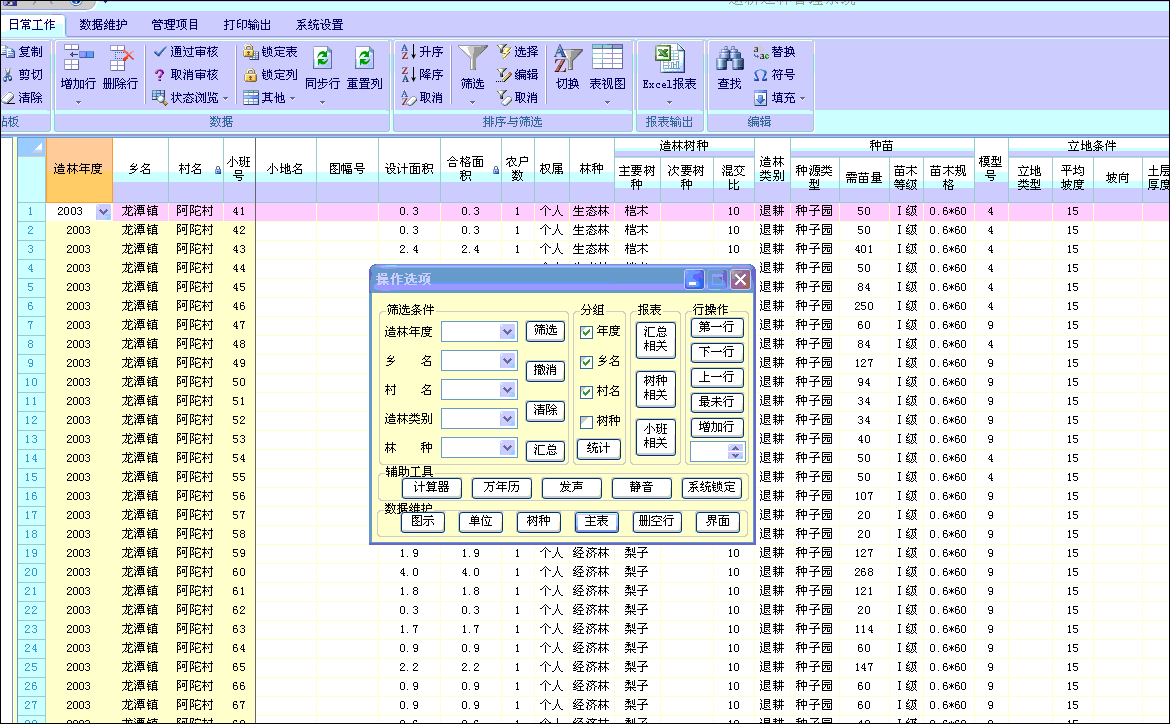The image size is (1170, 724).
Task: Click the 重置列 refresh icon
Action: pos(364,57)
